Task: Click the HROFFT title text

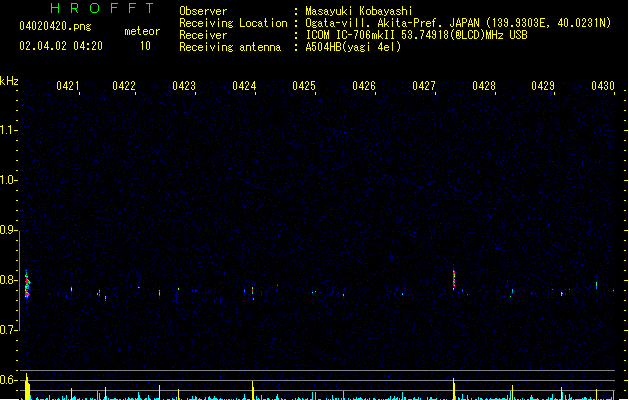Action: (x=103, y=8)
